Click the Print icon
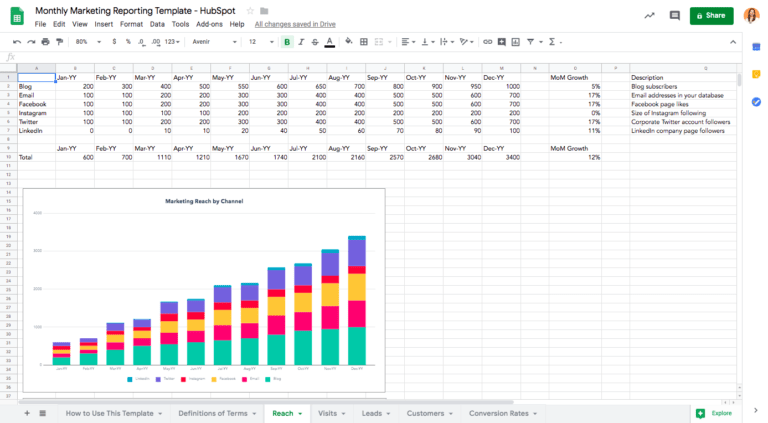 [45, 42]
